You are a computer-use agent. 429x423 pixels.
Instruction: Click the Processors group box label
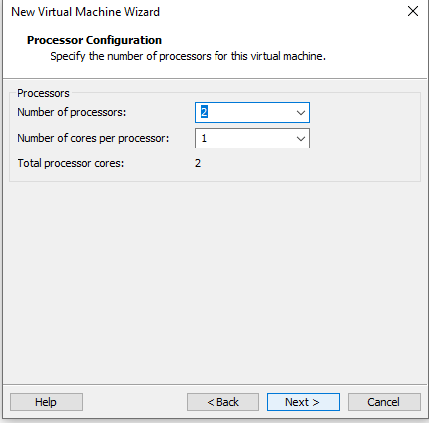pyautogui.click(x=43, y=93)
